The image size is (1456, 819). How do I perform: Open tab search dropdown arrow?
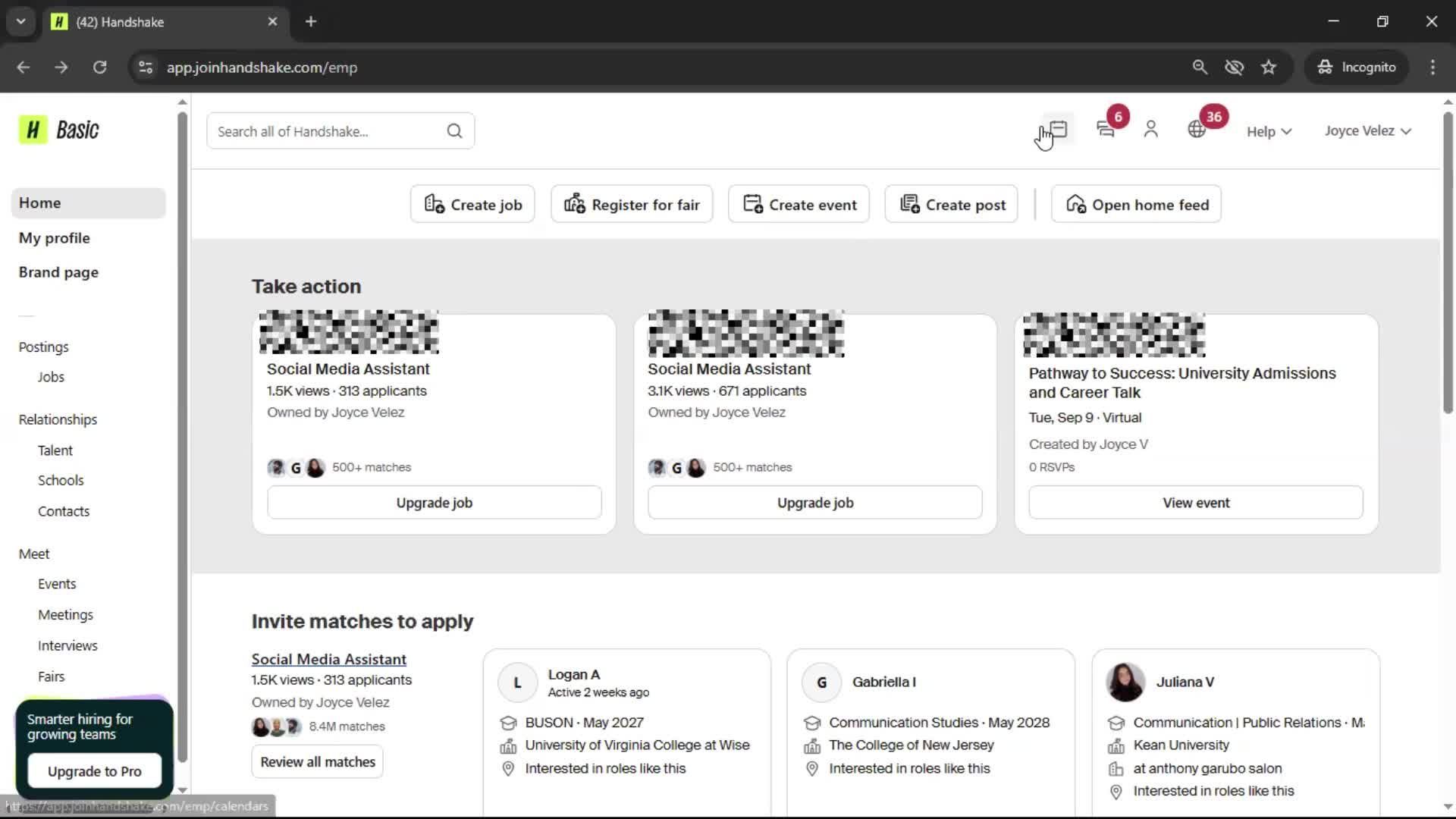click(20, 21)
